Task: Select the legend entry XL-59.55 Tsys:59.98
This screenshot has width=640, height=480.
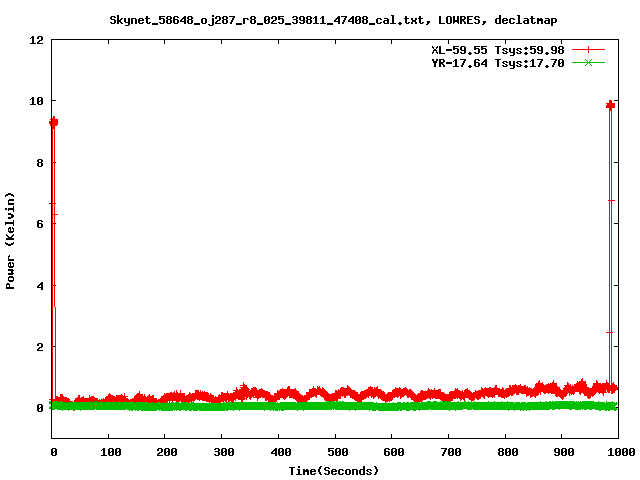Action: click(x=498, y=50)
